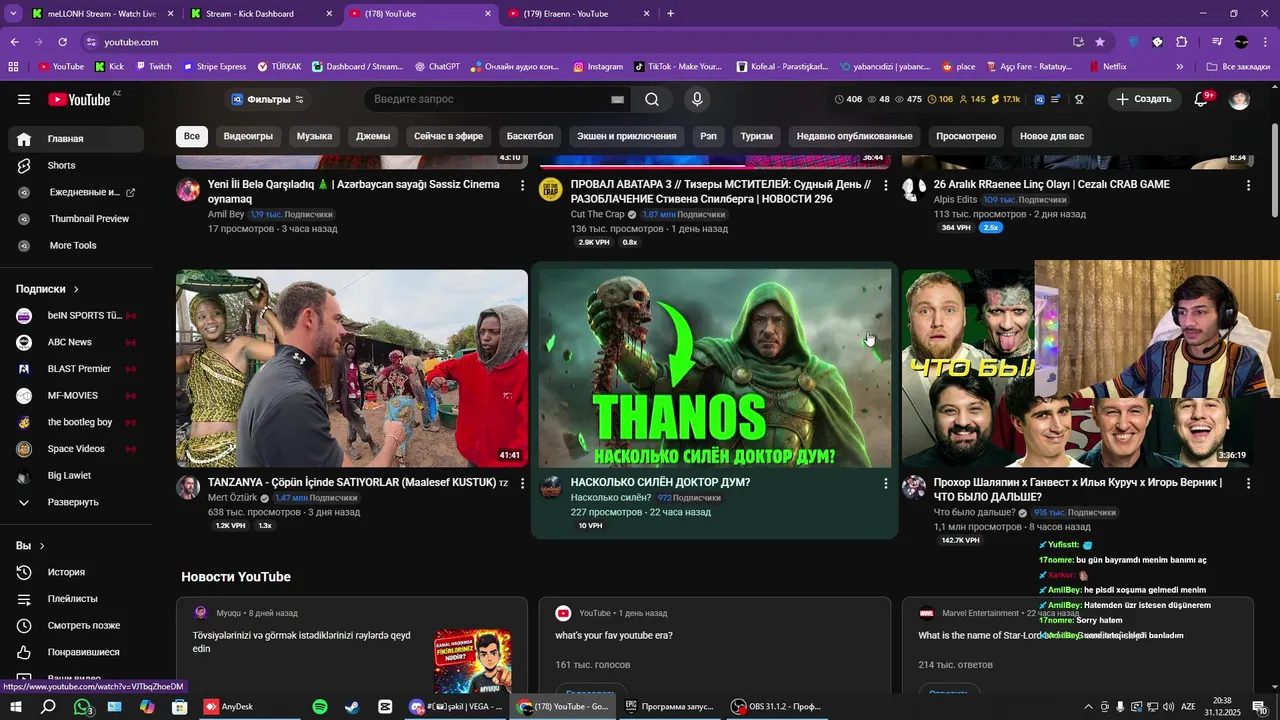1280x720 pixels.
Task: Click the Создать button
Action: (1144, 99)
